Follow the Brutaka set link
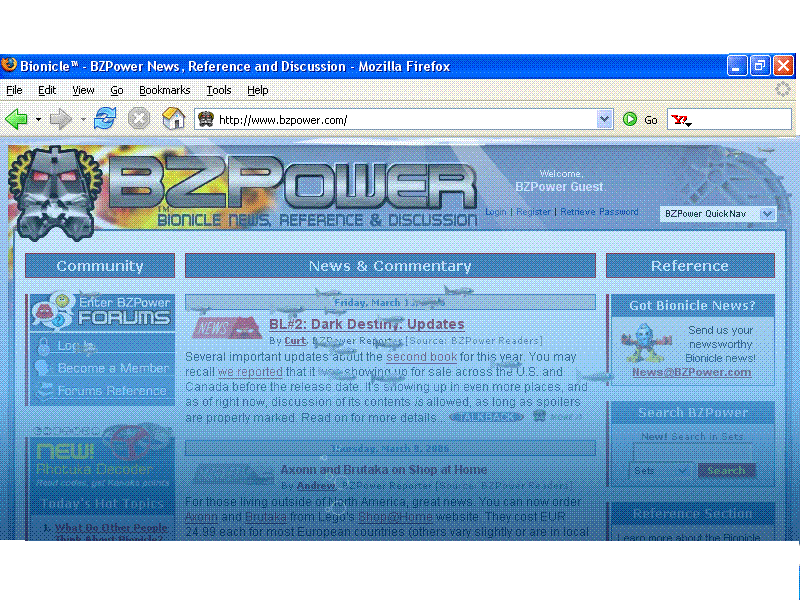800x600 pixels. [265, 516]
